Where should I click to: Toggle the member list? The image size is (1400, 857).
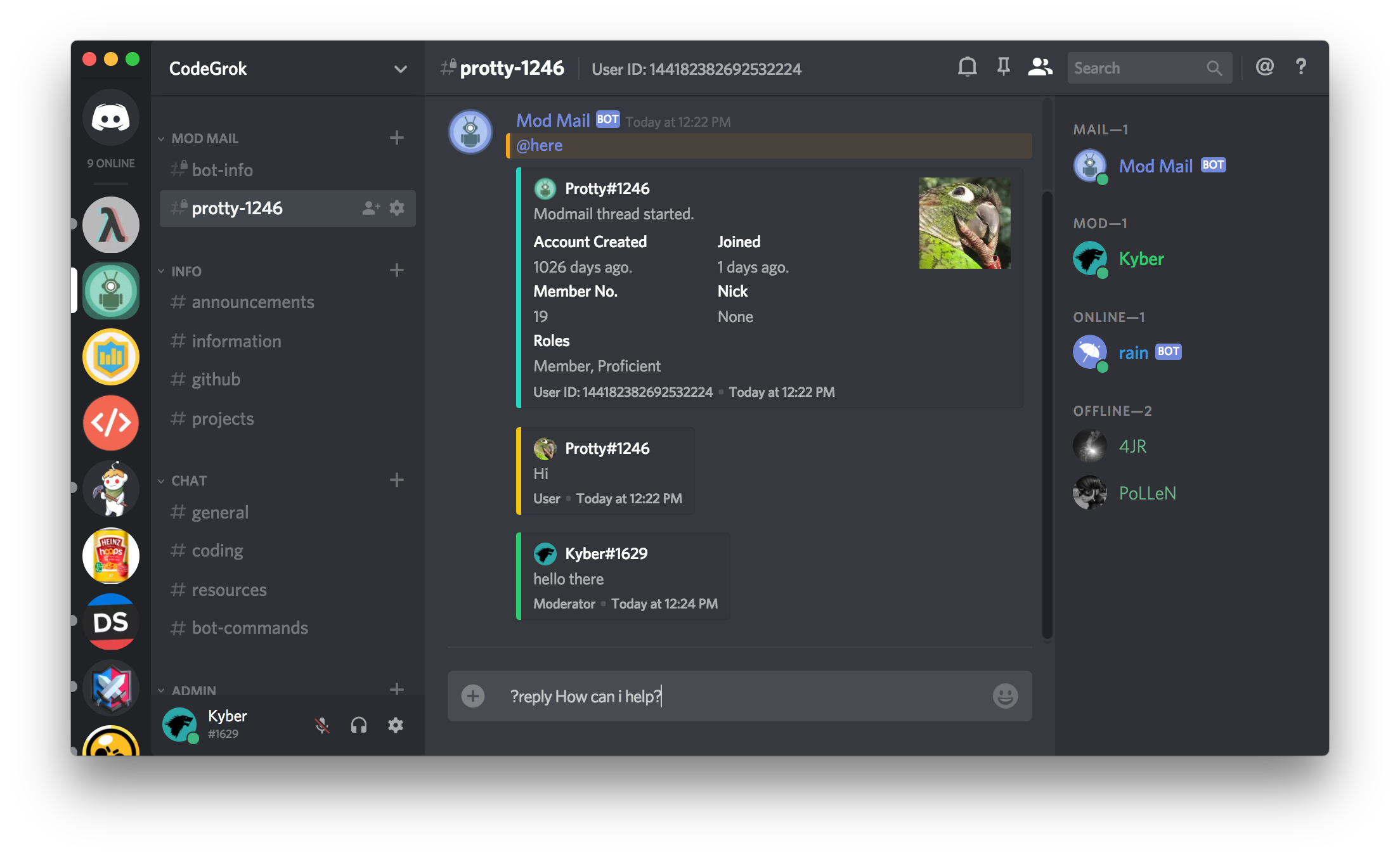1040,67
